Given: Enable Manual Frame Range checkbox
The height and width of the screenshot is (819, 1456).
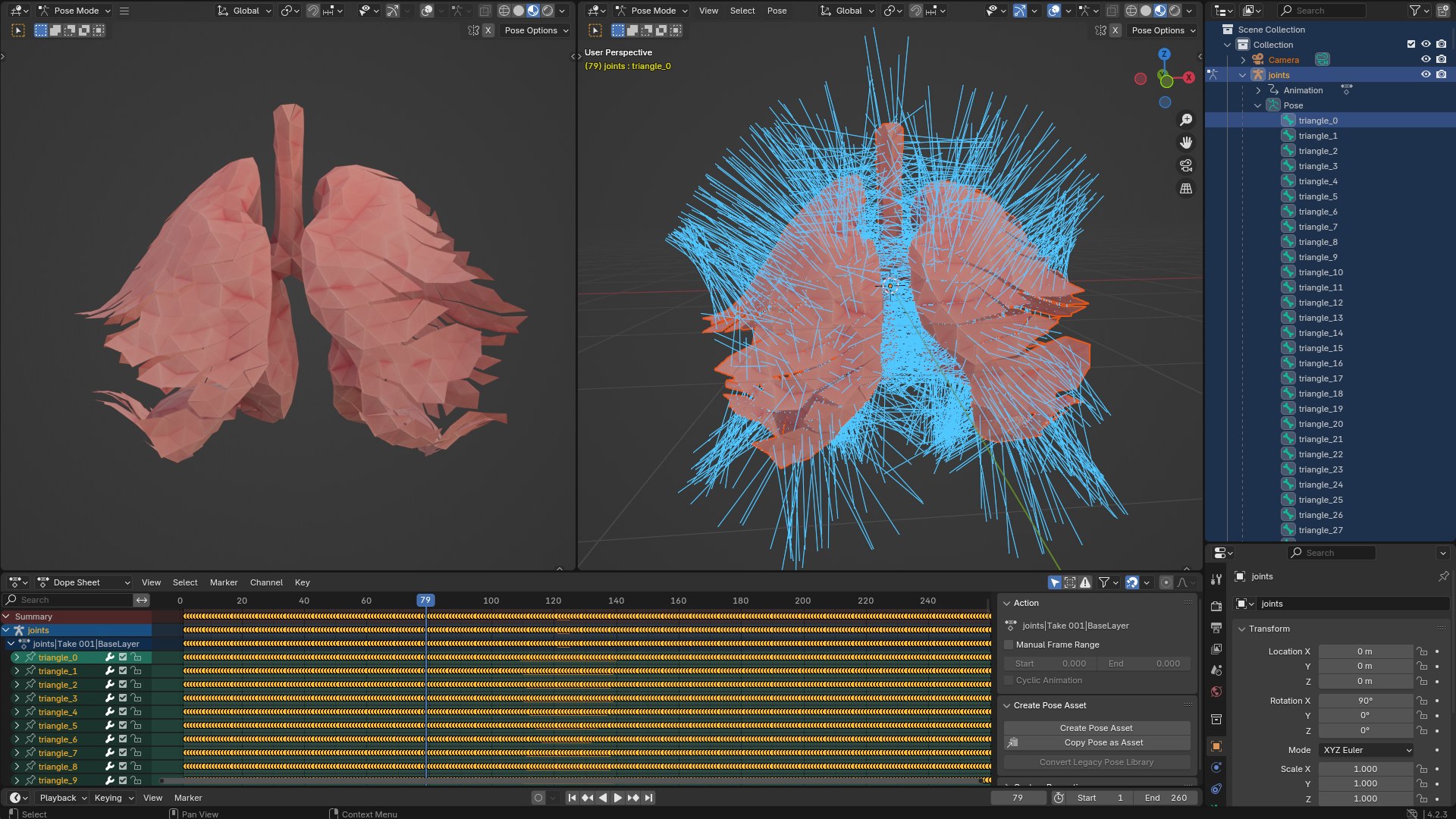Looking at the screenshot, I should 1009,645.
